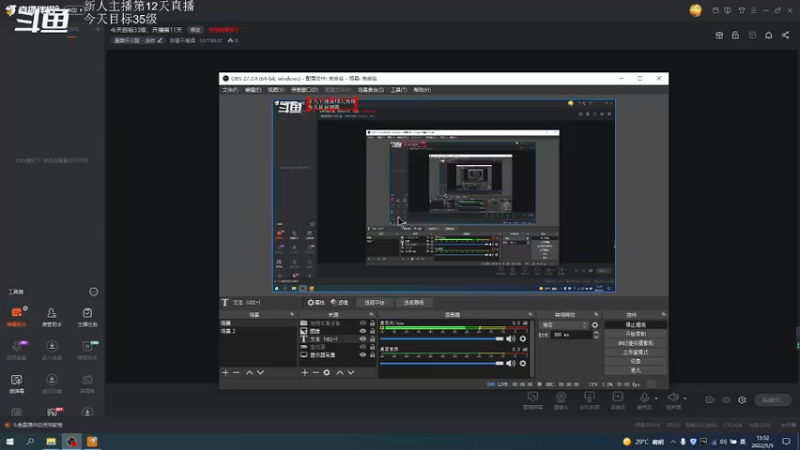Click the round icon beside 工具箱 header
This screenshot has width=800, height=450.
click(93, 292)
